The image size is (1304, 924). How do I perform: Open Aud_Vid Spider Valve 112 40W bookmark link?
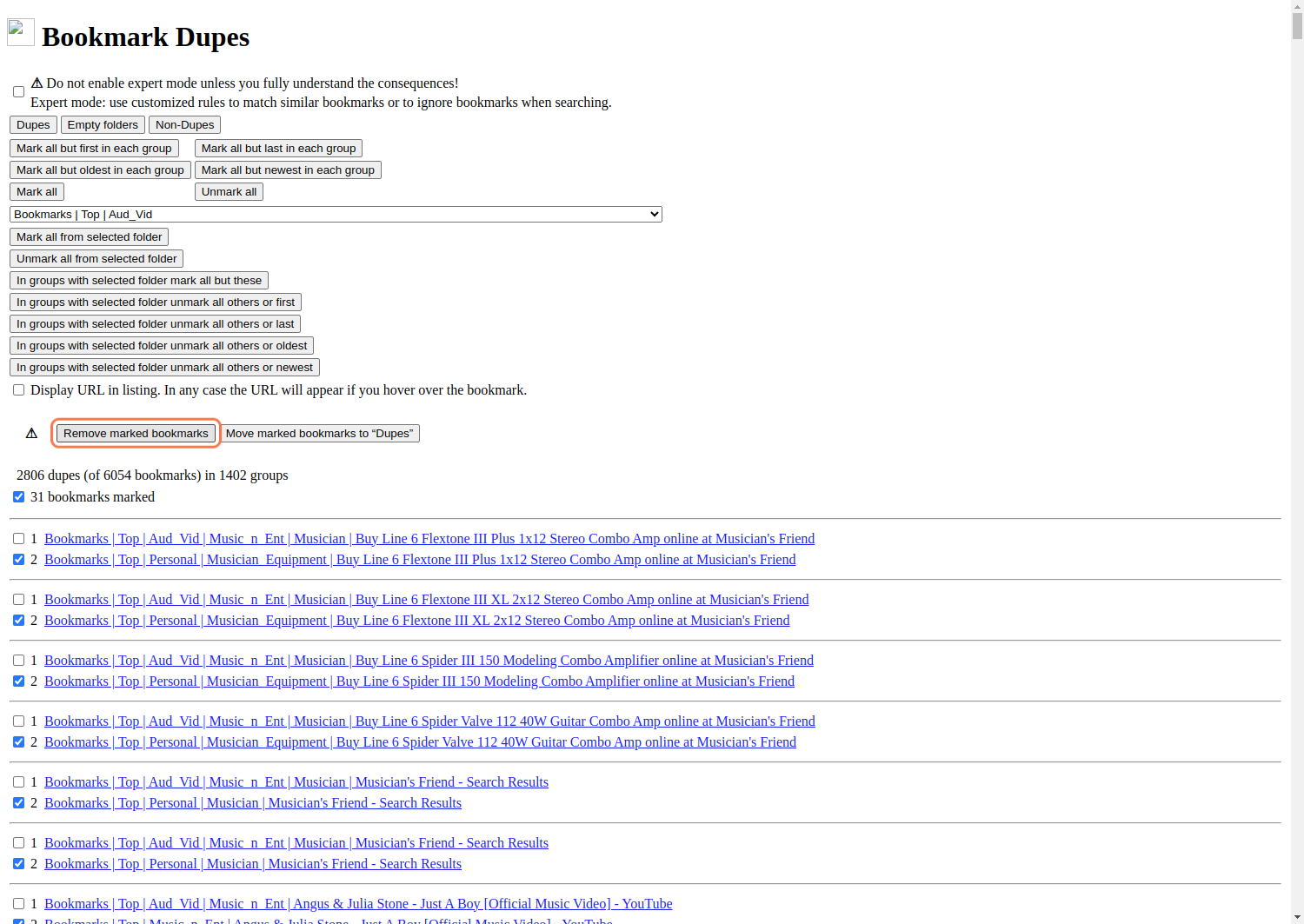click(429, 721)
